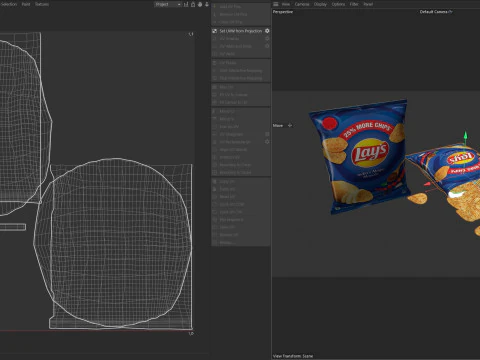Click the viewport hamburger menu icon
480x360 pixels.
coord(276,4)
